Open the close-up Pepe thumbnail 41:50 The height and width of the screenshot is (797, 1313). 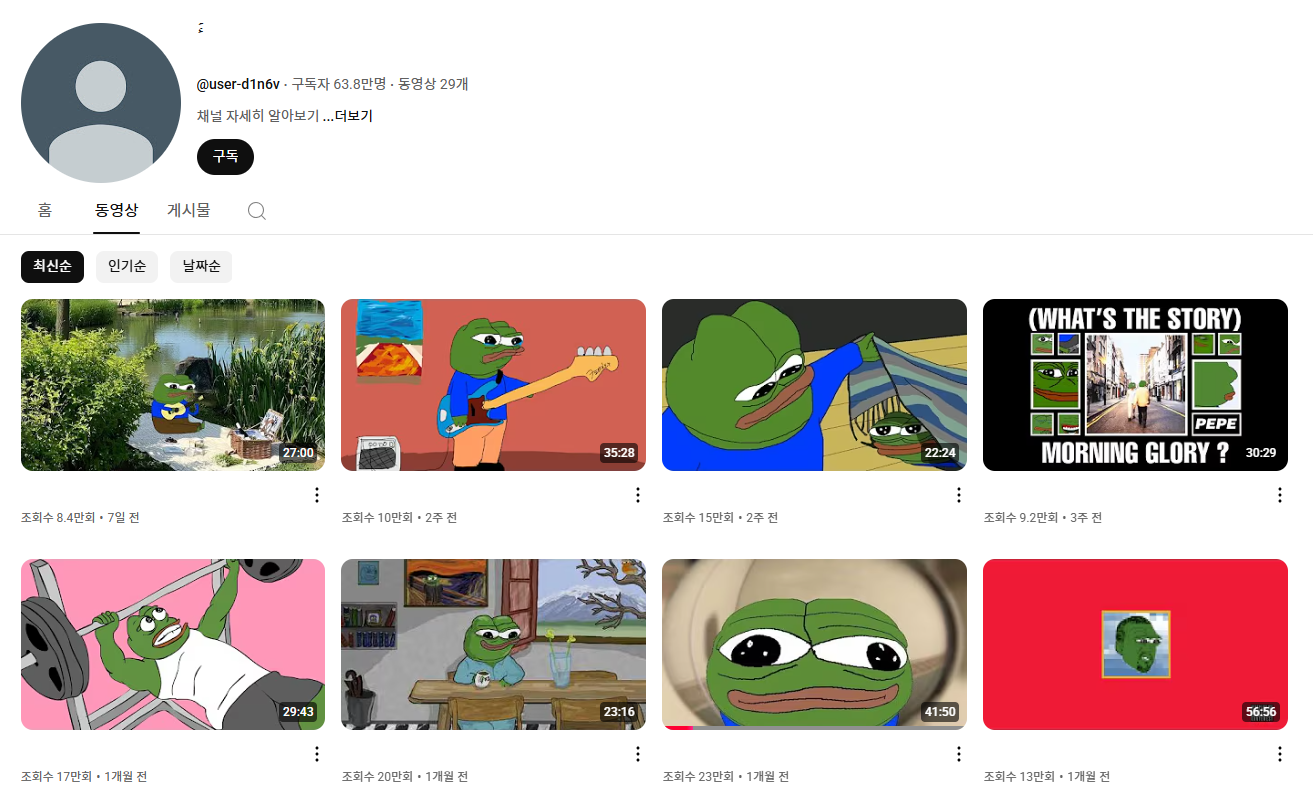tap(815, 644)
